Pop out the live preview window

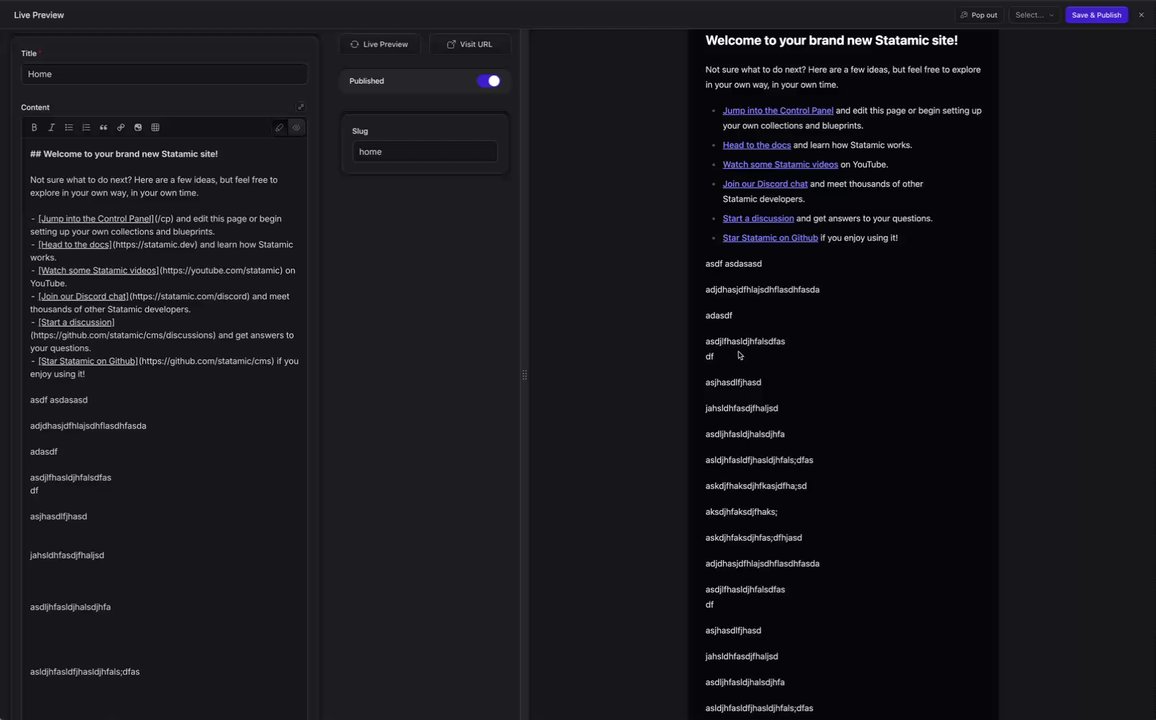pos(978,15)
